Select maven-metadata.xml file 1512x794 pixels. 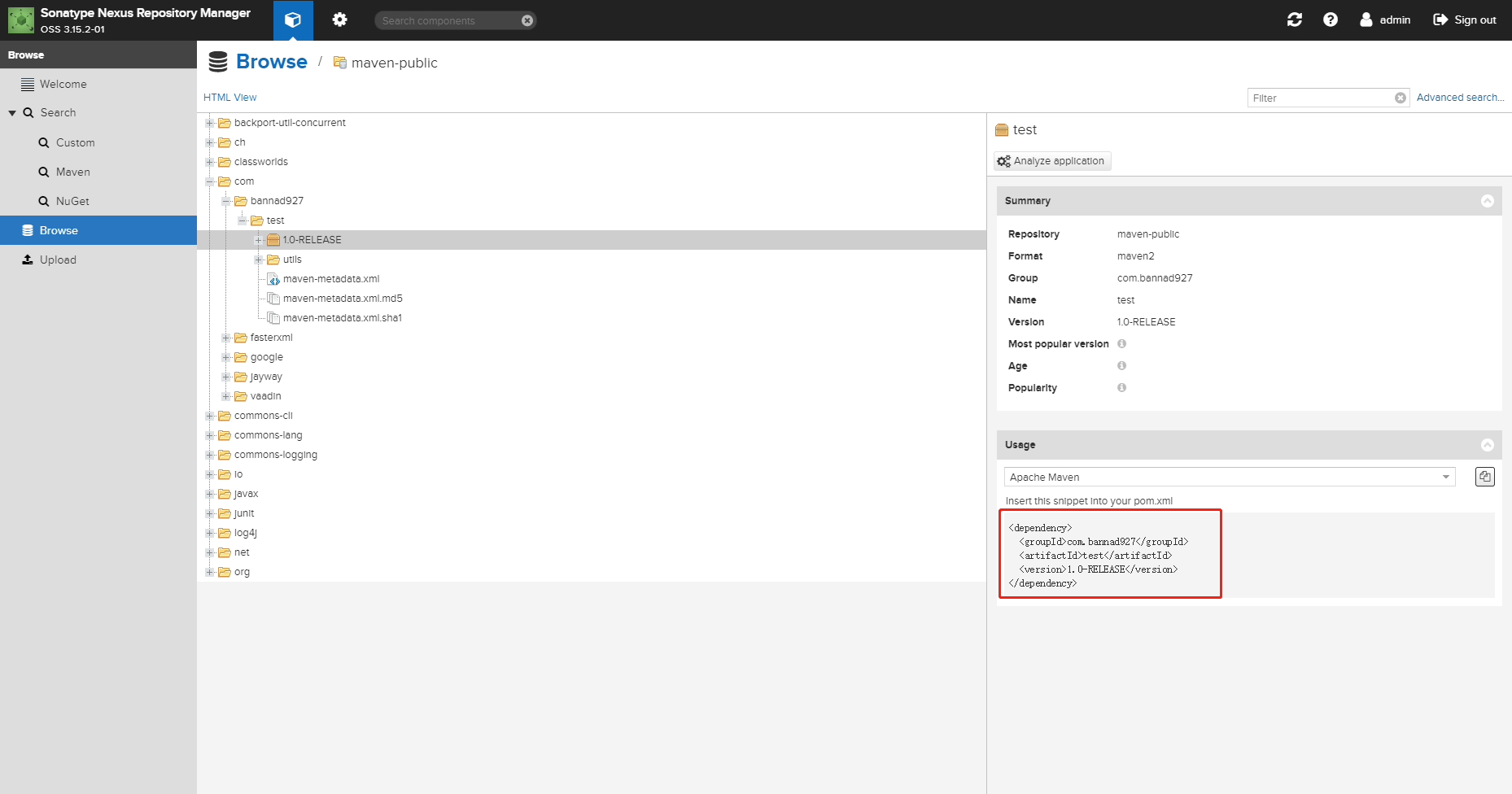coord(331,279)
